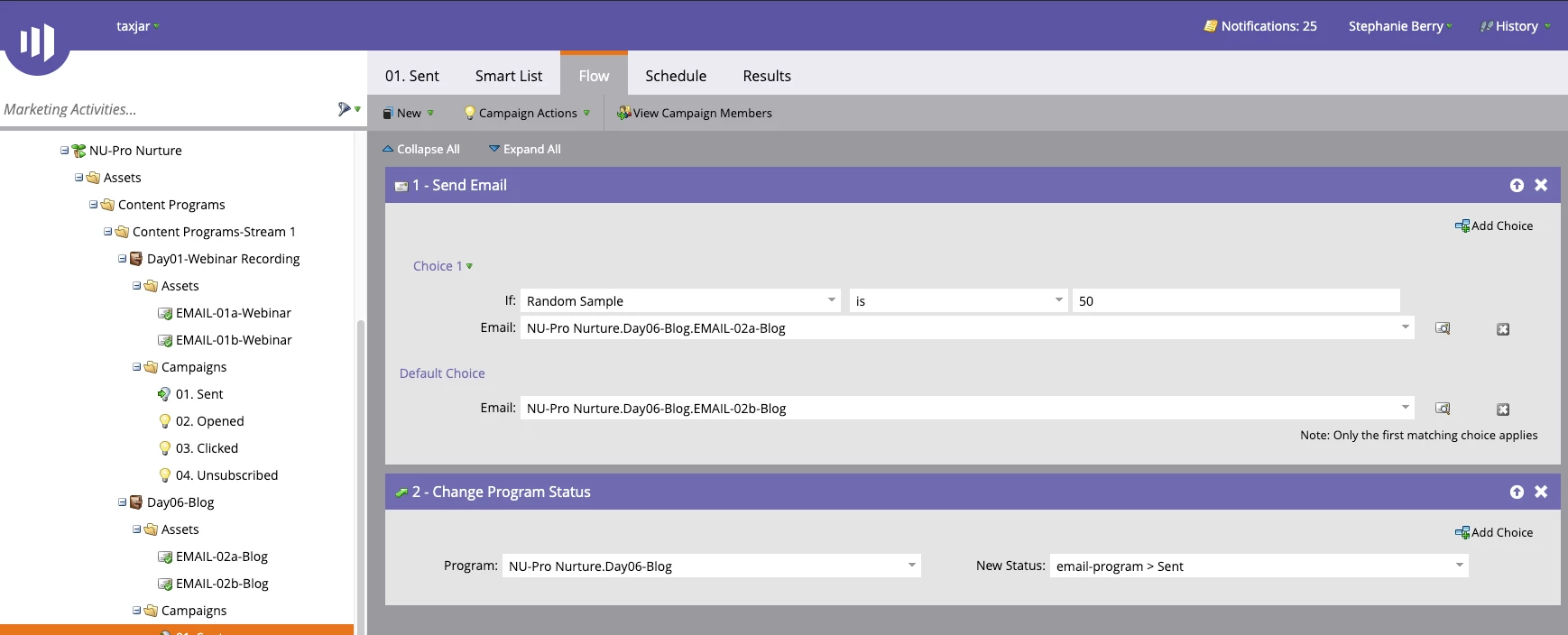Click Day01-Webinar Recording program icon
The image size is (1568, 635).
(136, 259)
